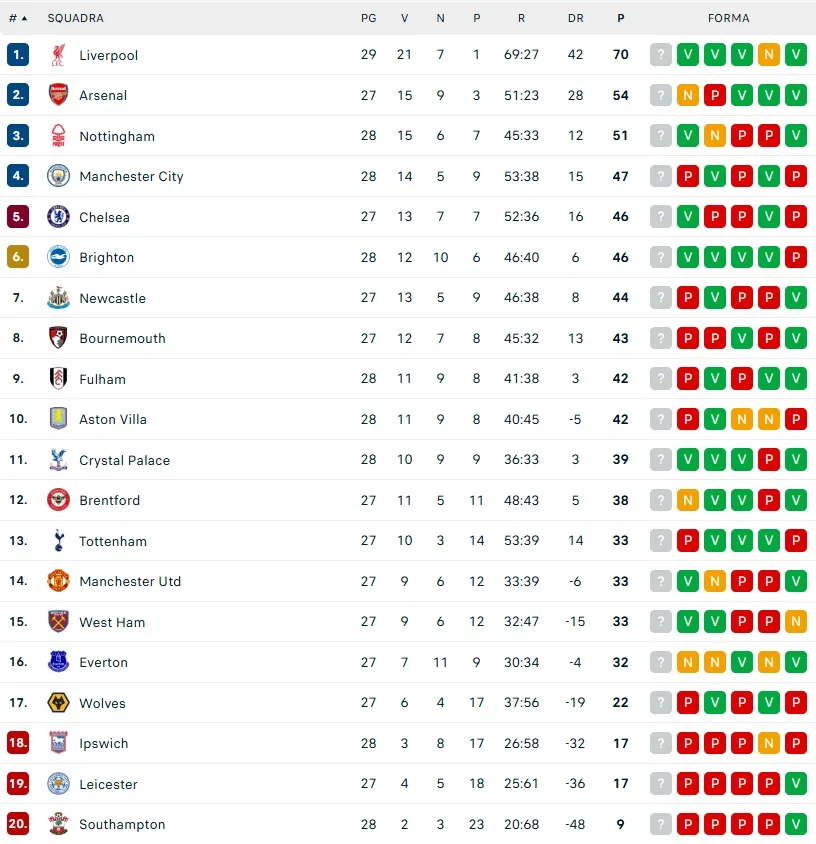The image size is (816, 844).
Task: Click the Liverpool club crest icon
Action: pos(58,55)
